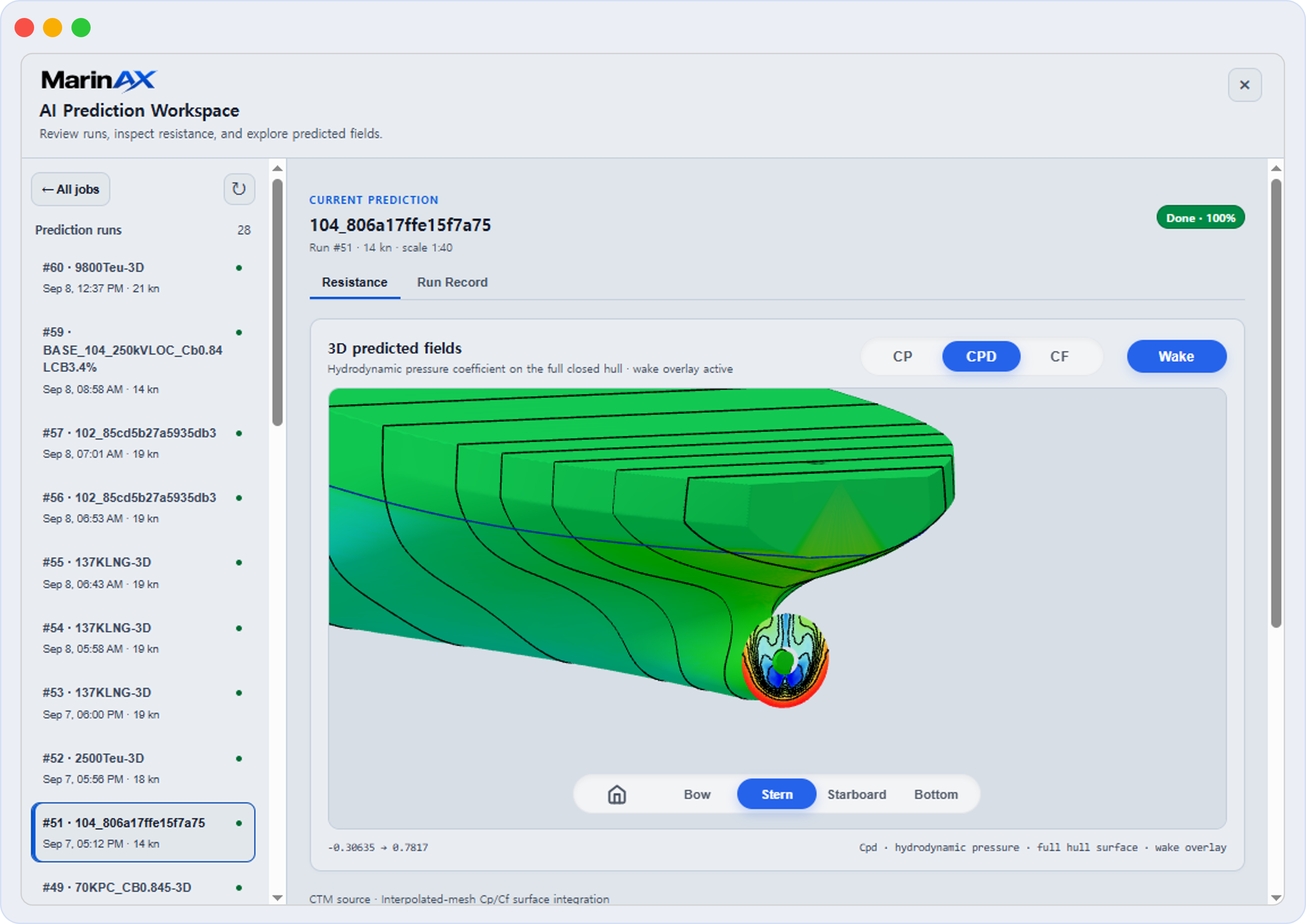The image size is (1306, 924).
Task: Click the run list scrollbar down arrow
Action: click(277, 897)
